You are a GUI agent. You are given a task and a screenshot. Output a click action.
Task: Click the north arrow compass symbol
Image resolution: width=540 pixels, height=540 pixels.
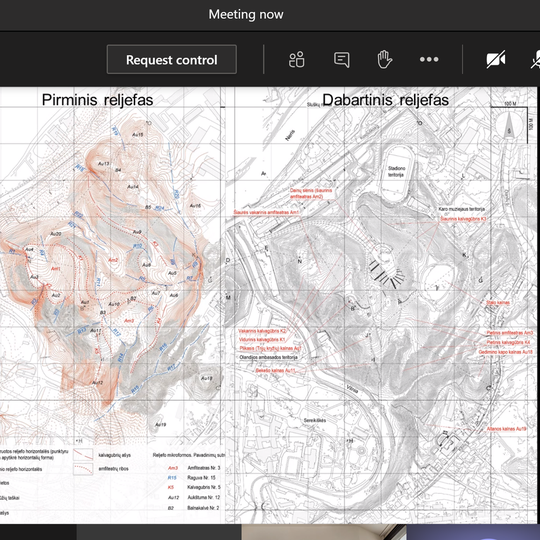coord(509,125)
